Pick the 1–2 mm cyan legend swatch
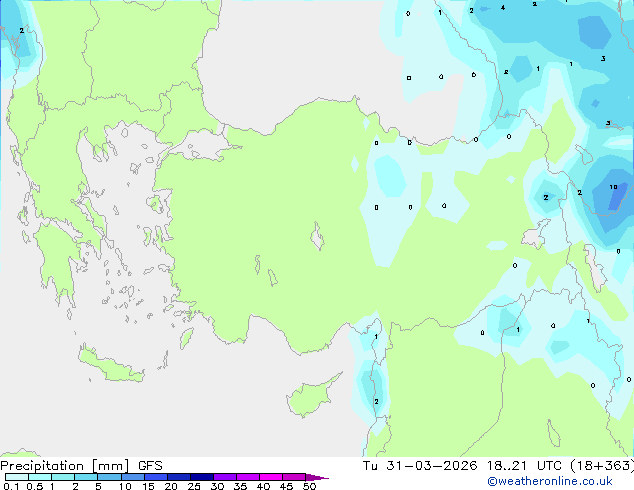The height and width of the screenshot is (490, 634). click(x=63, y=477)
